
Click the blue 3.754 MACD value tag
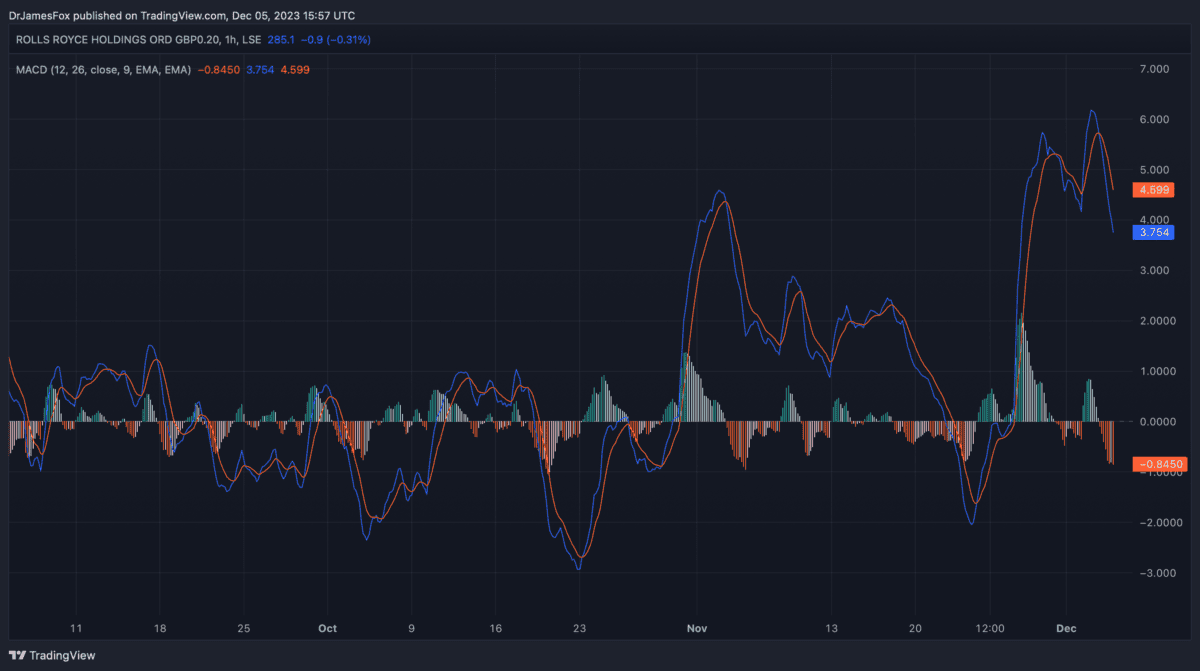pos(1158,232)
